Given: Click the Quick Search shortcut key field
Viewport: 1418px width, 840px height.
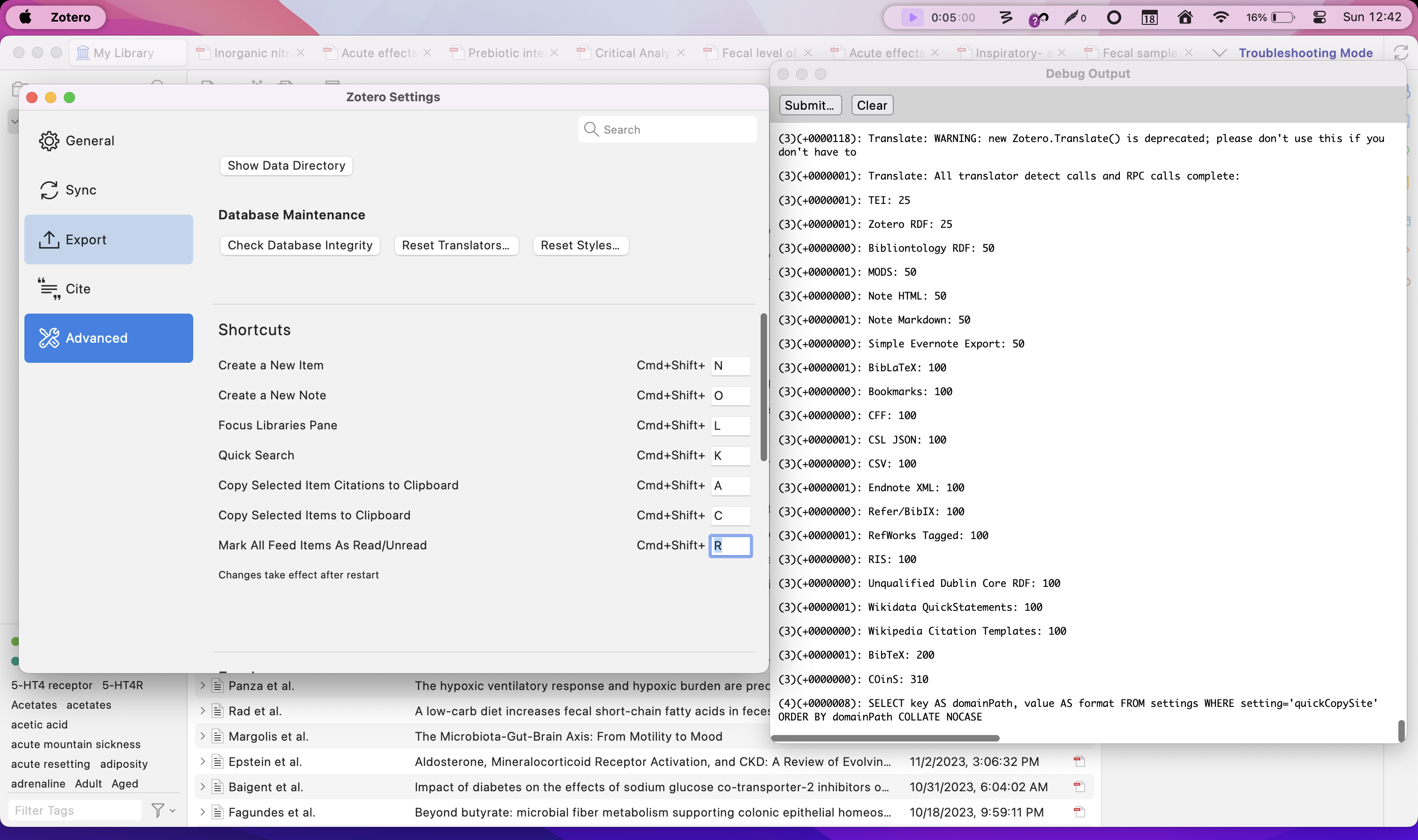Looking at the screenshot, I should (x=730, y=455).
